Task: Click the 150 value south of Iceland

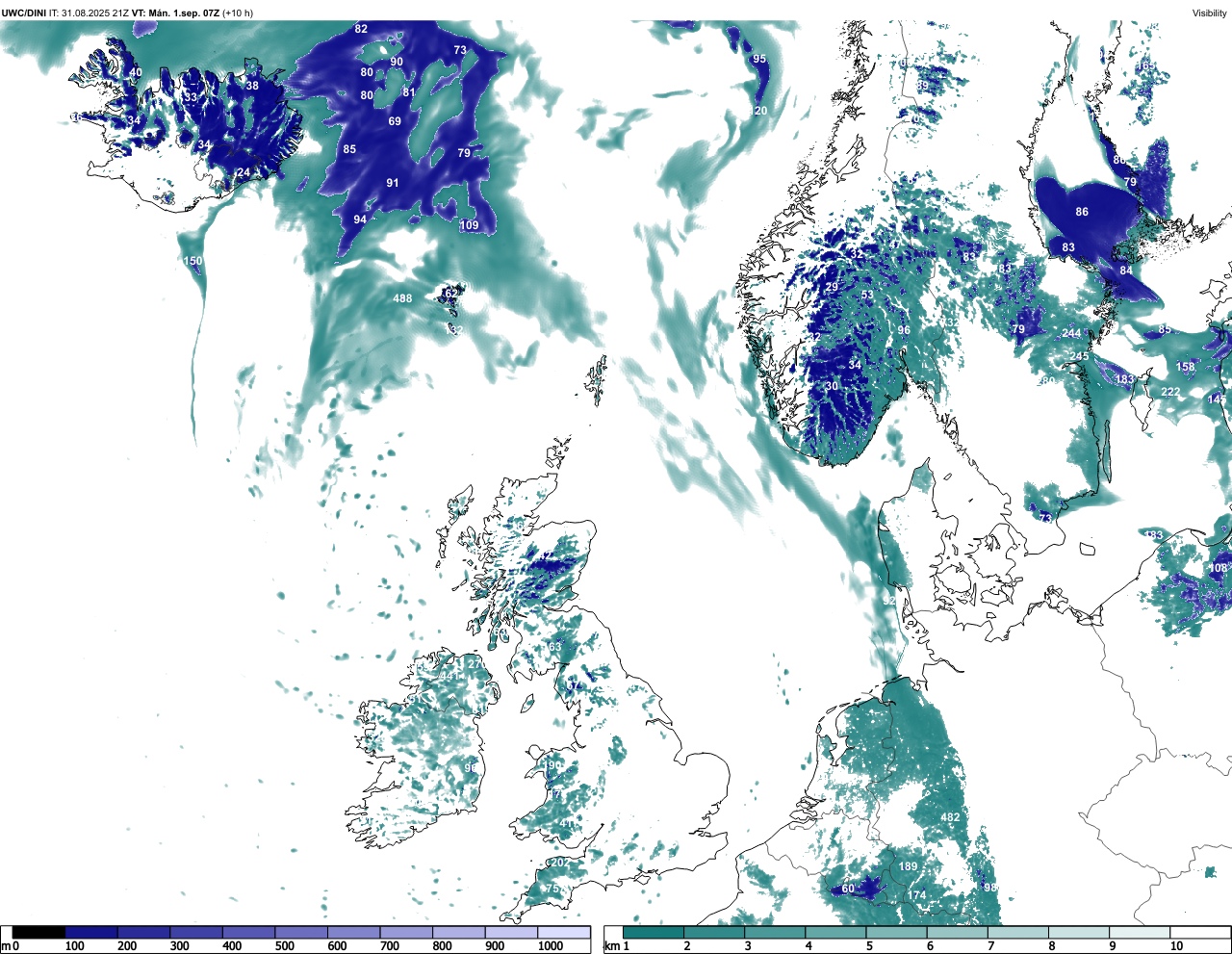Action: click(193, 261)
